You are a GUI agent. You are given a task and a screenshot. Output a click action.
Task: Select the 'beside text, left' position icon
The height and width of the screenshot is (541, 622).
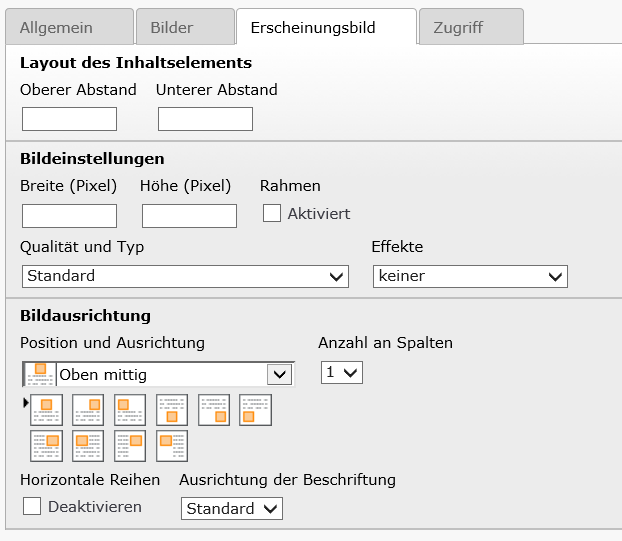tap(172, 446)
